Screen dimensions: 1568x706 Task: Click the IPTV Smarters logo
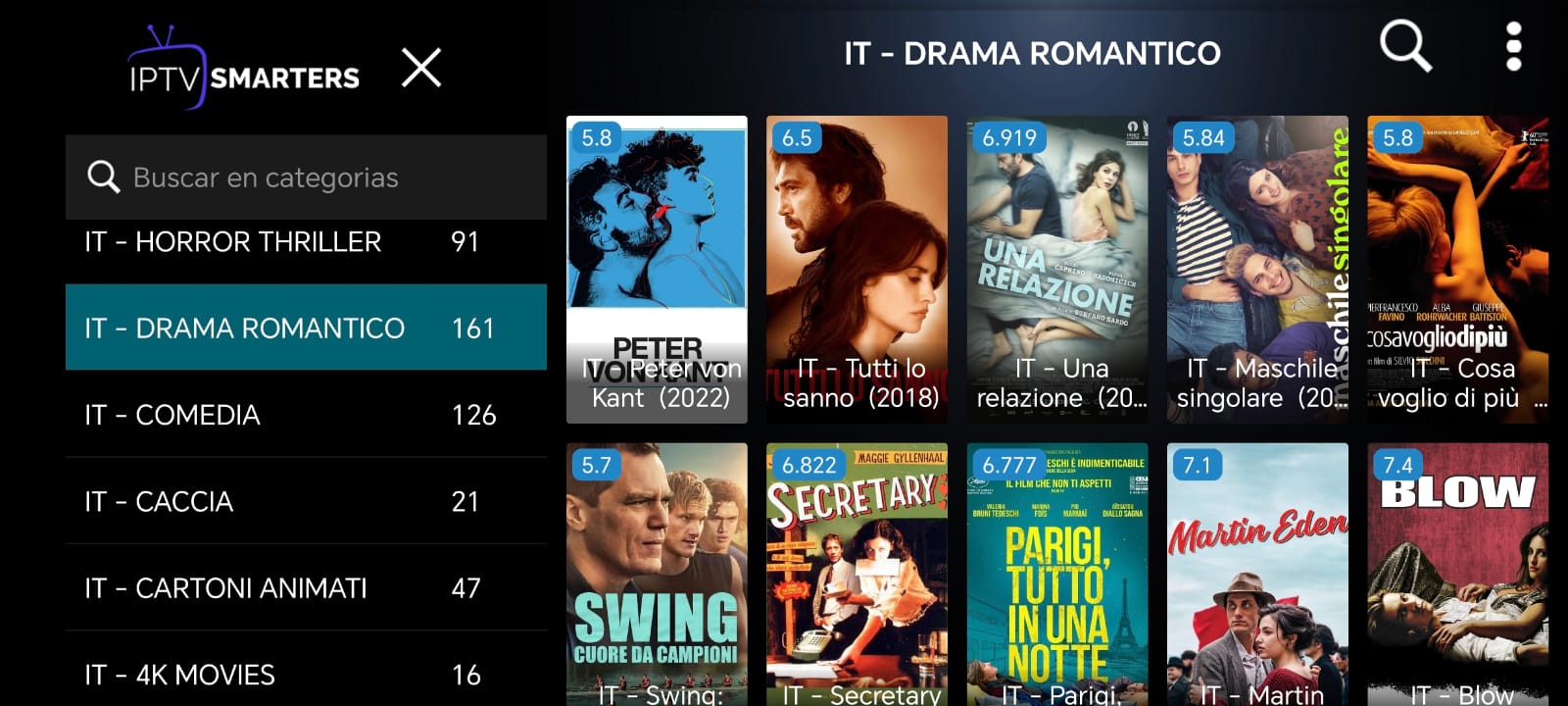click(243, 68)
